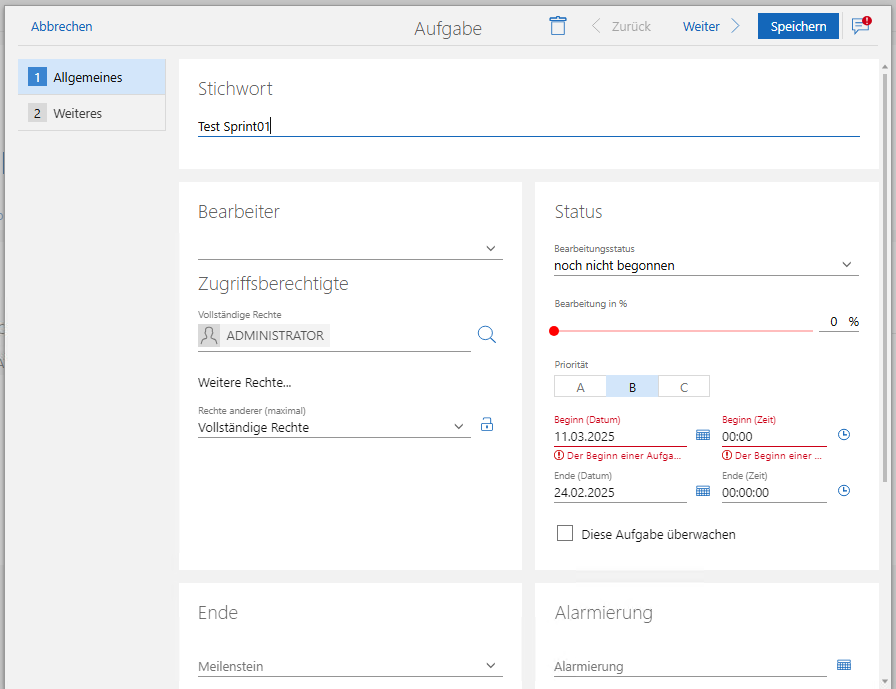The width and height of the screenshot is (896, 689).
Task: Open the Bearbeitungsstatus dropdown
Action: [x=846, y=265]
